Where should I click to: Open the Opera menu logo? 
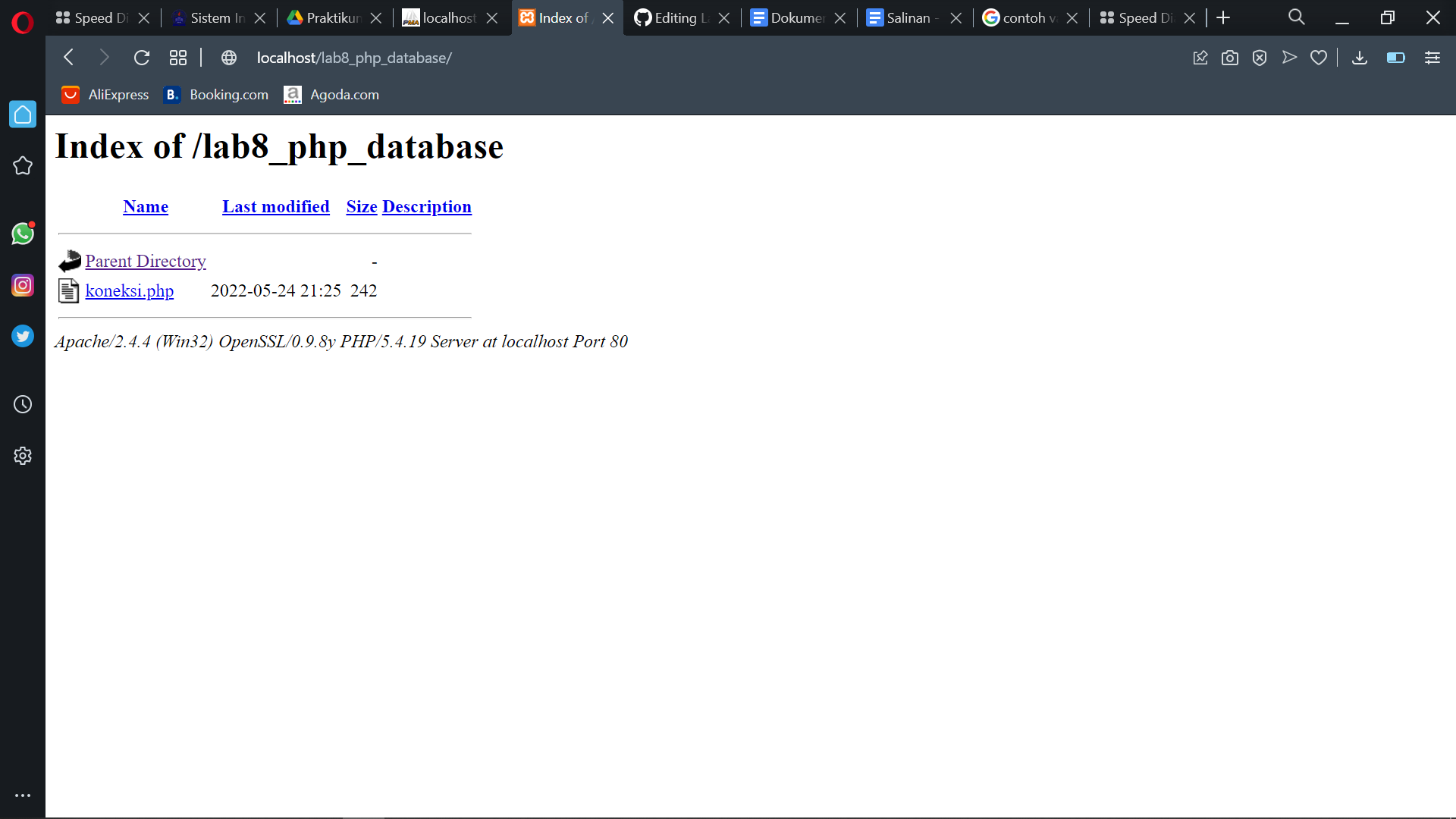[22, 22]
